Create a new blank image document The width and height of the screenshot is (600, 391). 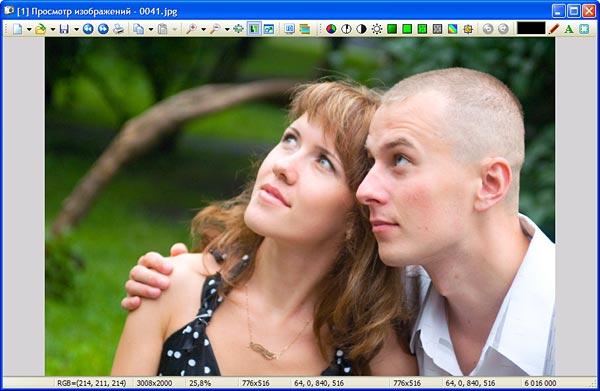pos(18,29)
